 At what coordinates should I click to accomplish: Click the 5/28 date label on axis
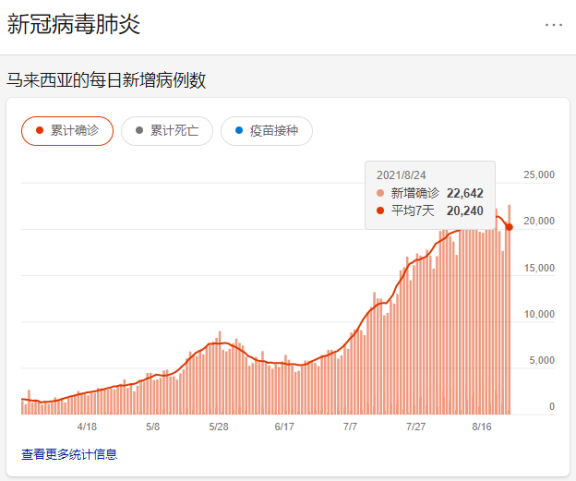point(219,427)
